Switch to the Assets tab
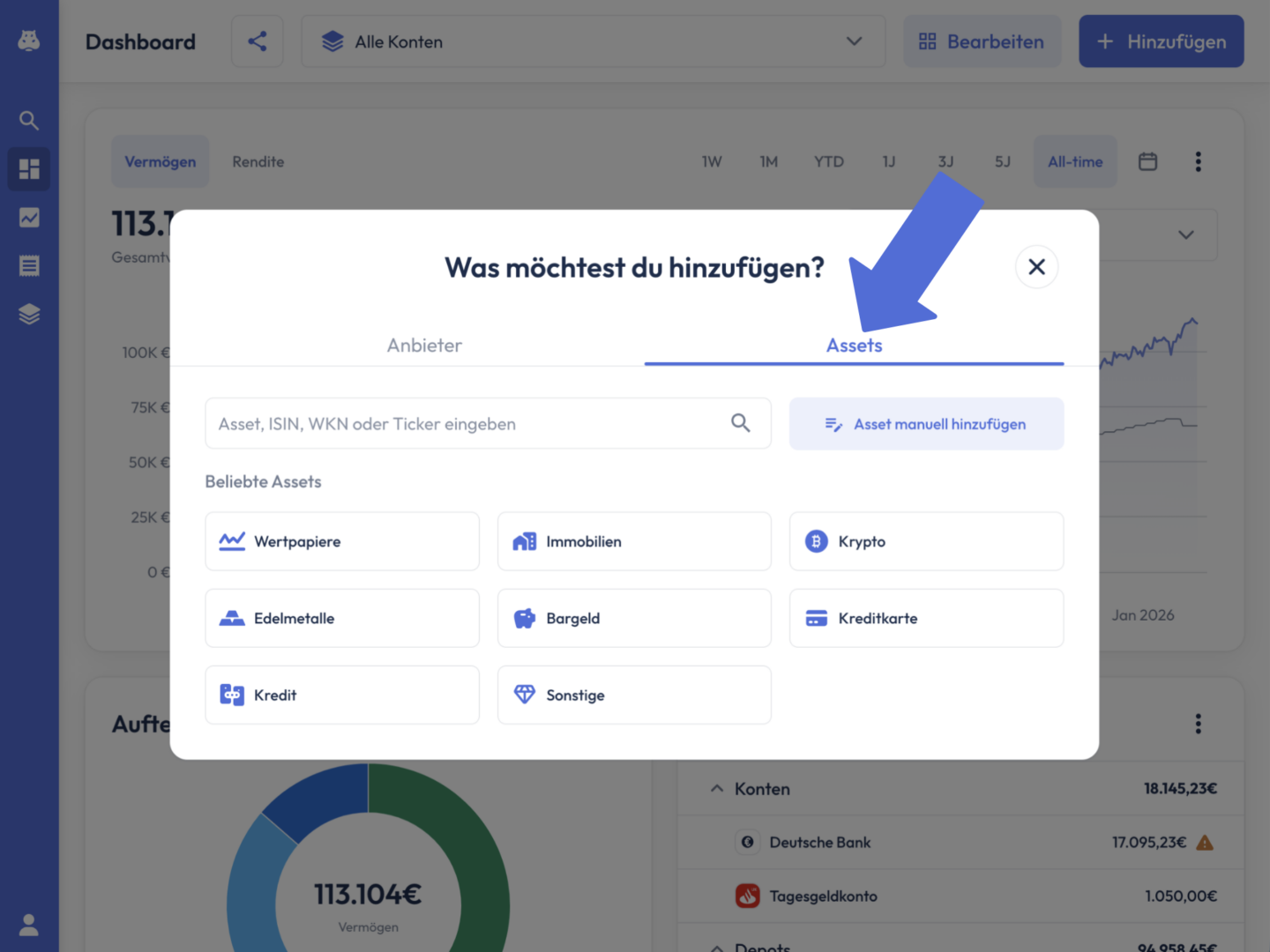Viewport: 1270px width, 952px height. pos(854,346)
